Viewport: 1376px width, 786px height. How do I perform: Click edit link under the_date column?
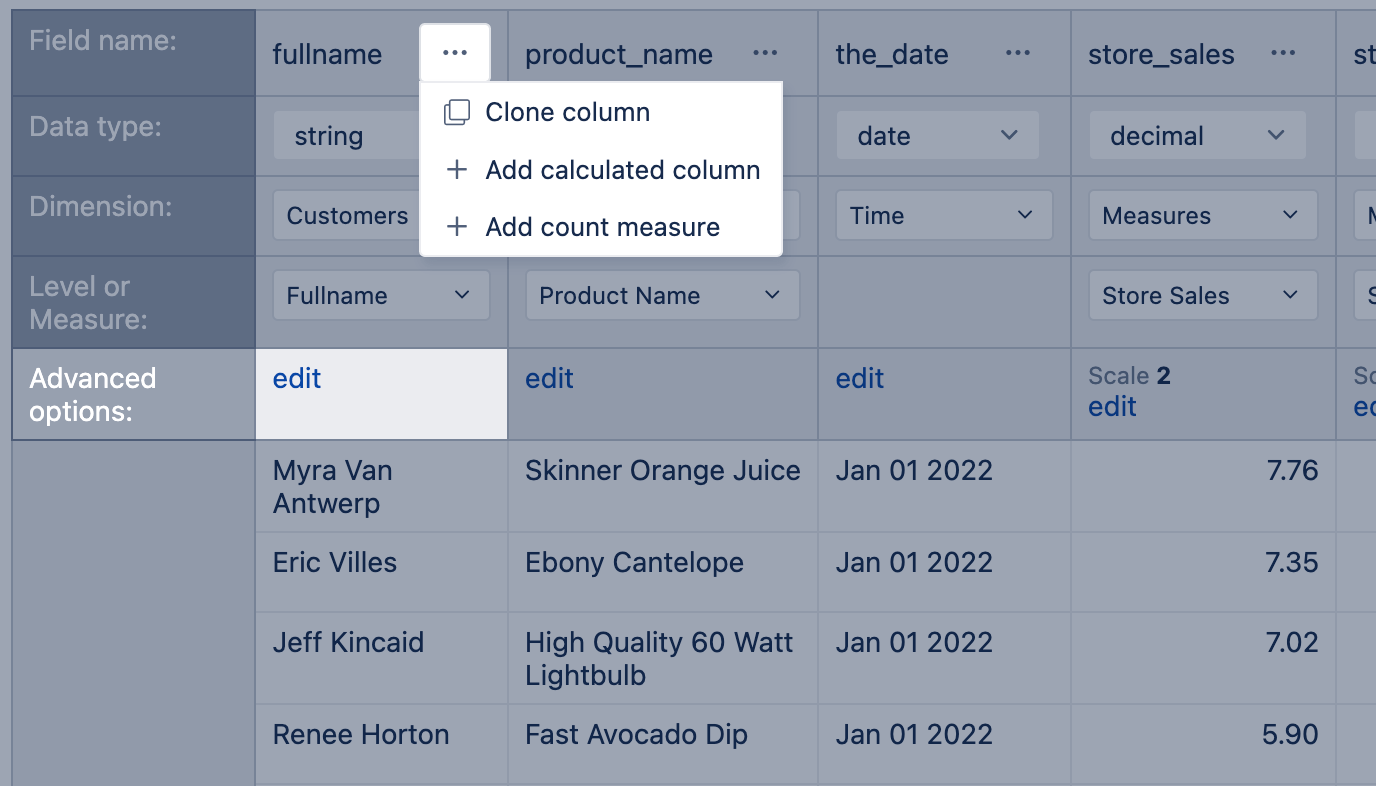pos(860,379)
